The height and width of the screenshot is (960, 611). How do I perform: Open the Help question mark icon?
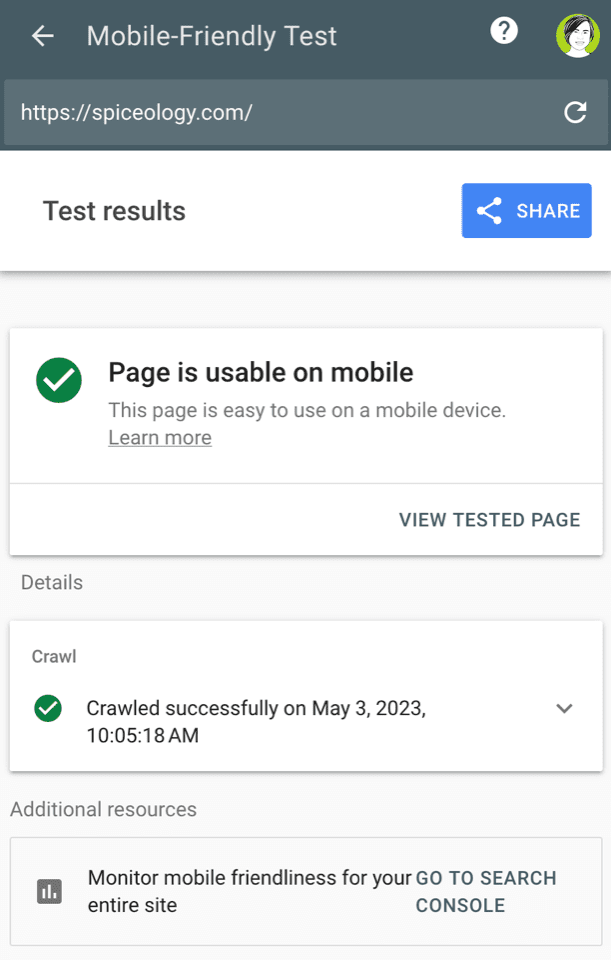pyautogui.click(x=504, y=30)
